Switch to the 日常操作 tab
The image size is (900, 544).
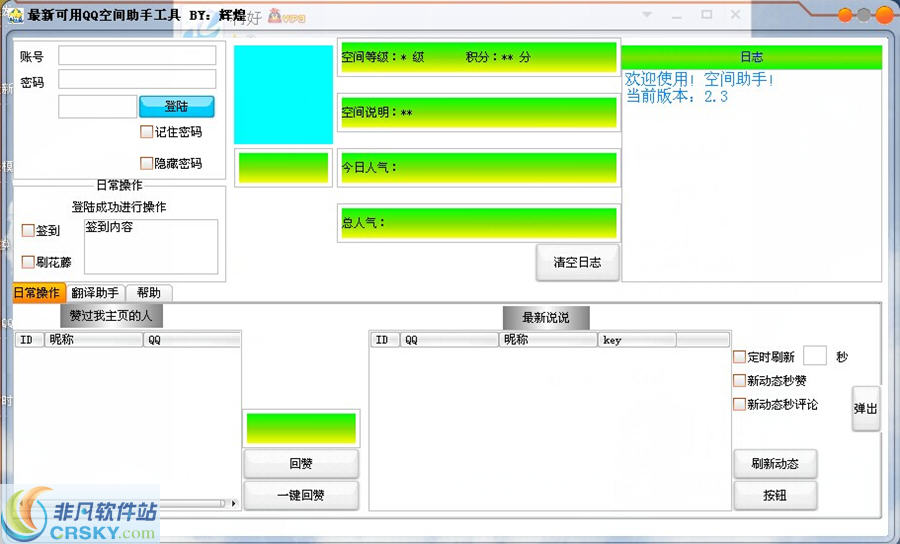[x=38, y=293]
